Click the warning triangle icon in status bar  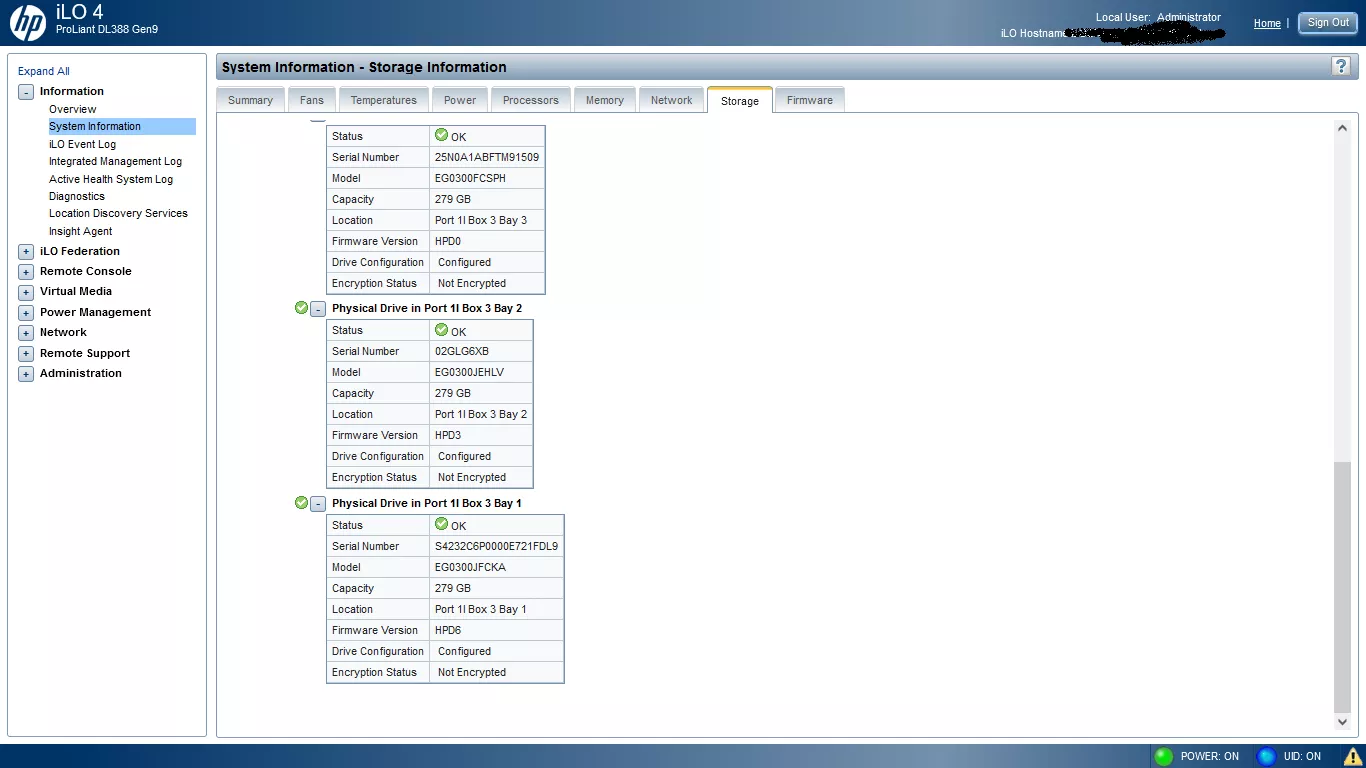point(1352,756)
